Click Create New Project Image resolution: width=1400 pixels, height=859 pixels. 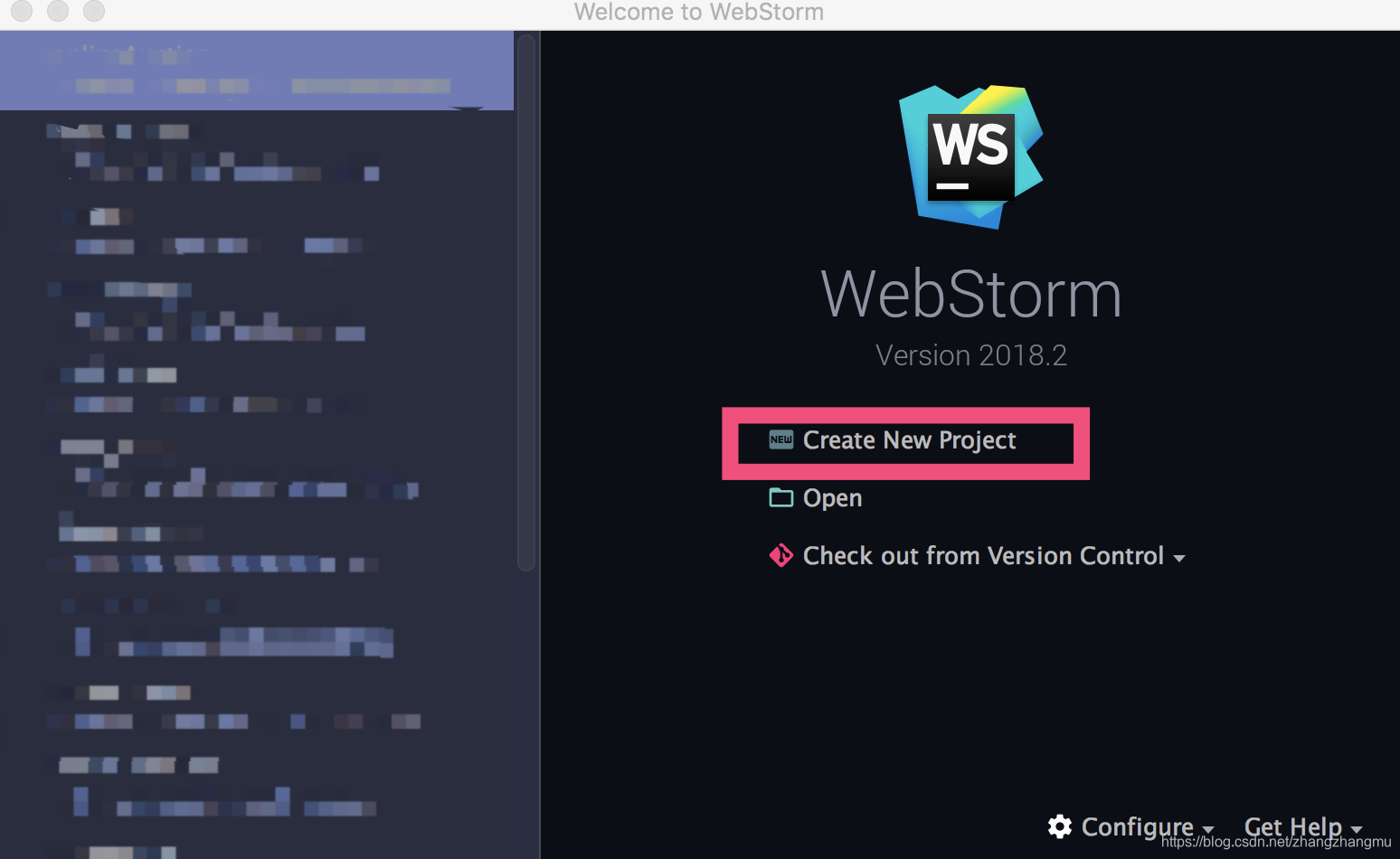coord(909,440)
